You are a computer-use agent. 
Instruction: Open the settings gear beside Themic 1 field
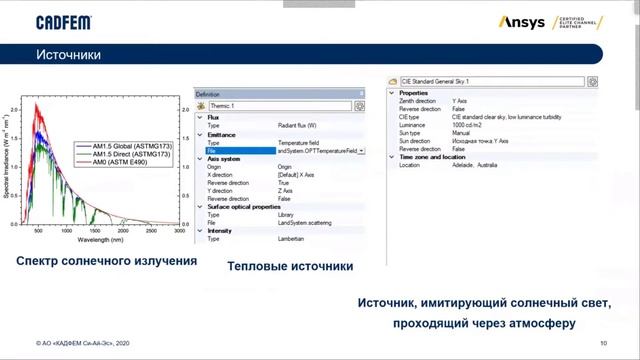click(x=359, y=106)
